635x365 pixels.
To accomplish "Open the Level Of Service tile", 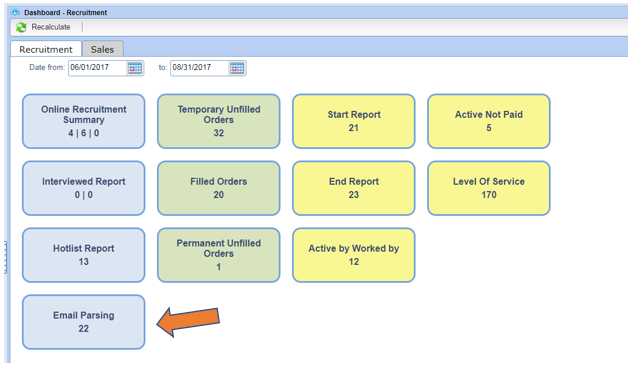I will 489,188.
